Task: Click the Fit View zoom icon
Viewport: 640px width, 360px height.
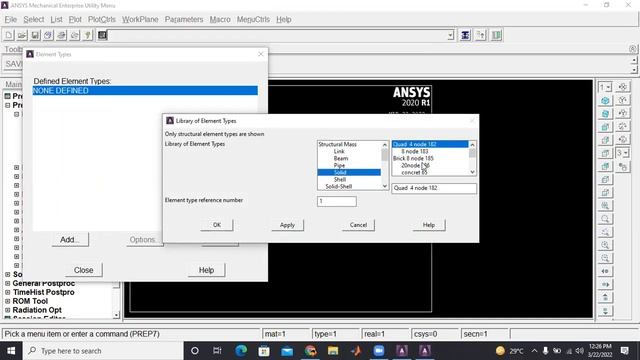Action: (605, 206)
